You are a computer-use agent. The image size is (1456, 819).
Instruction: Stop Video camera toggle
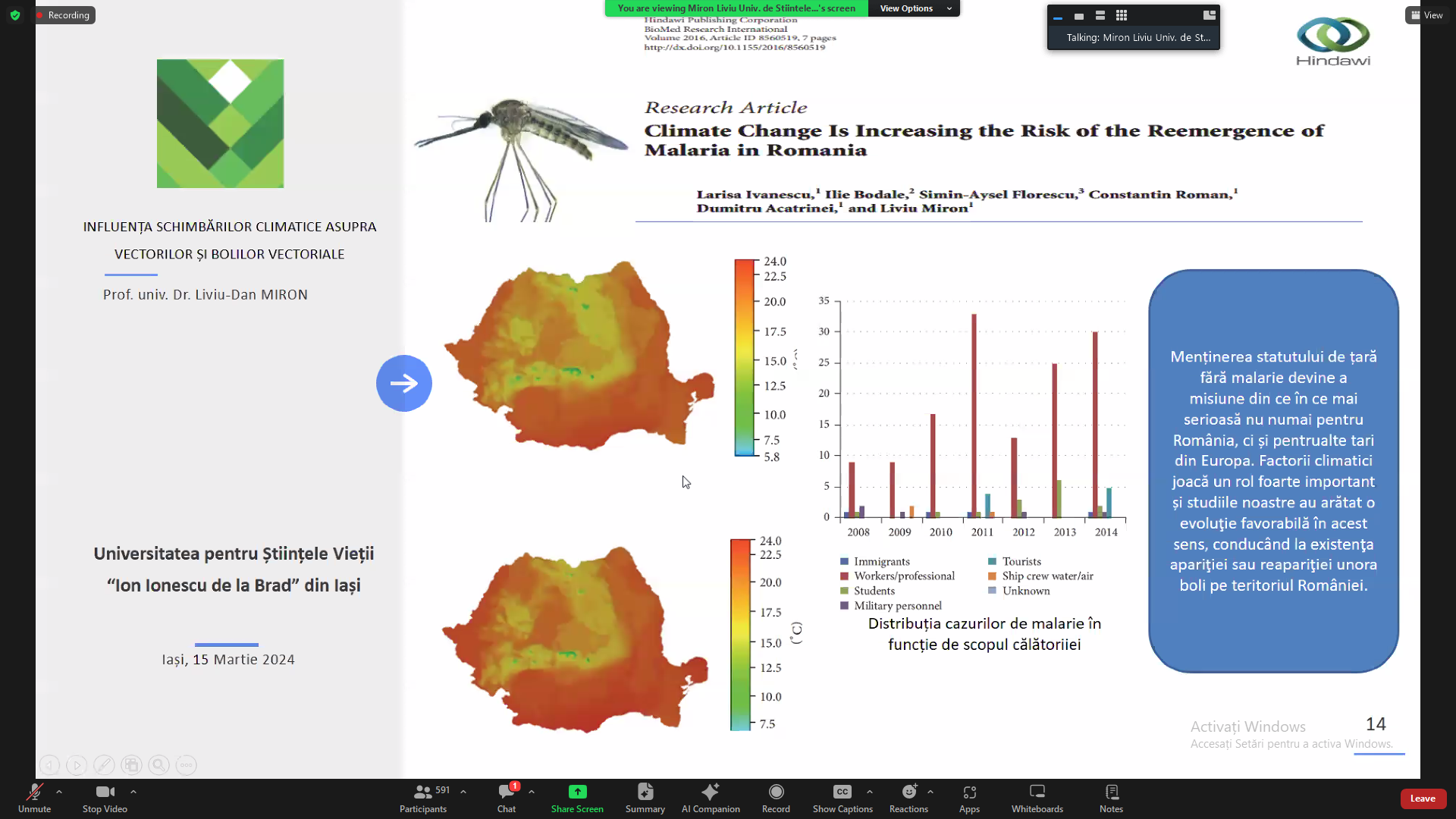(105, 797)
